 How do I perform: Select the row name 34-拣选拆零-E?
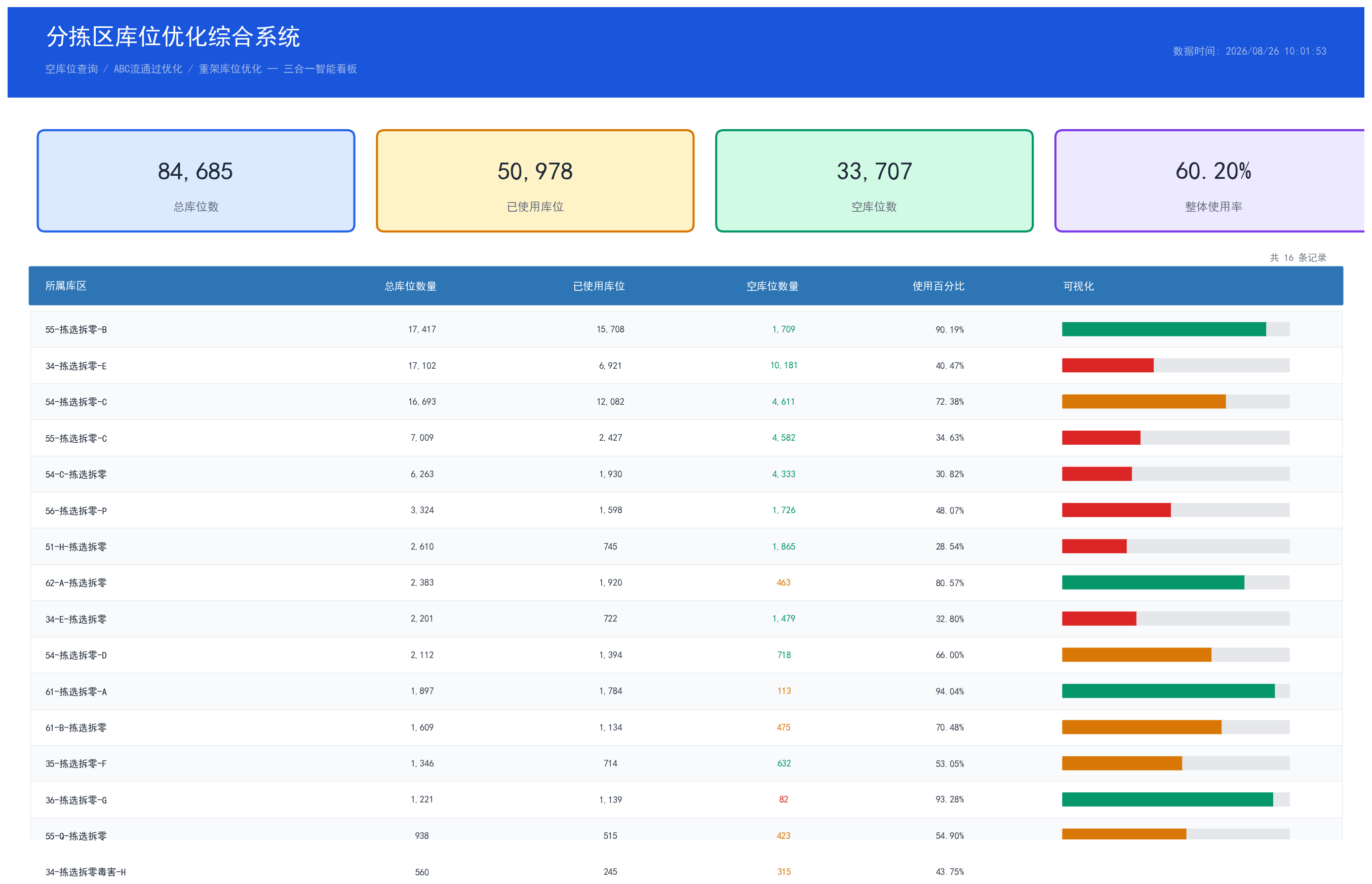[x=76, y=366]
